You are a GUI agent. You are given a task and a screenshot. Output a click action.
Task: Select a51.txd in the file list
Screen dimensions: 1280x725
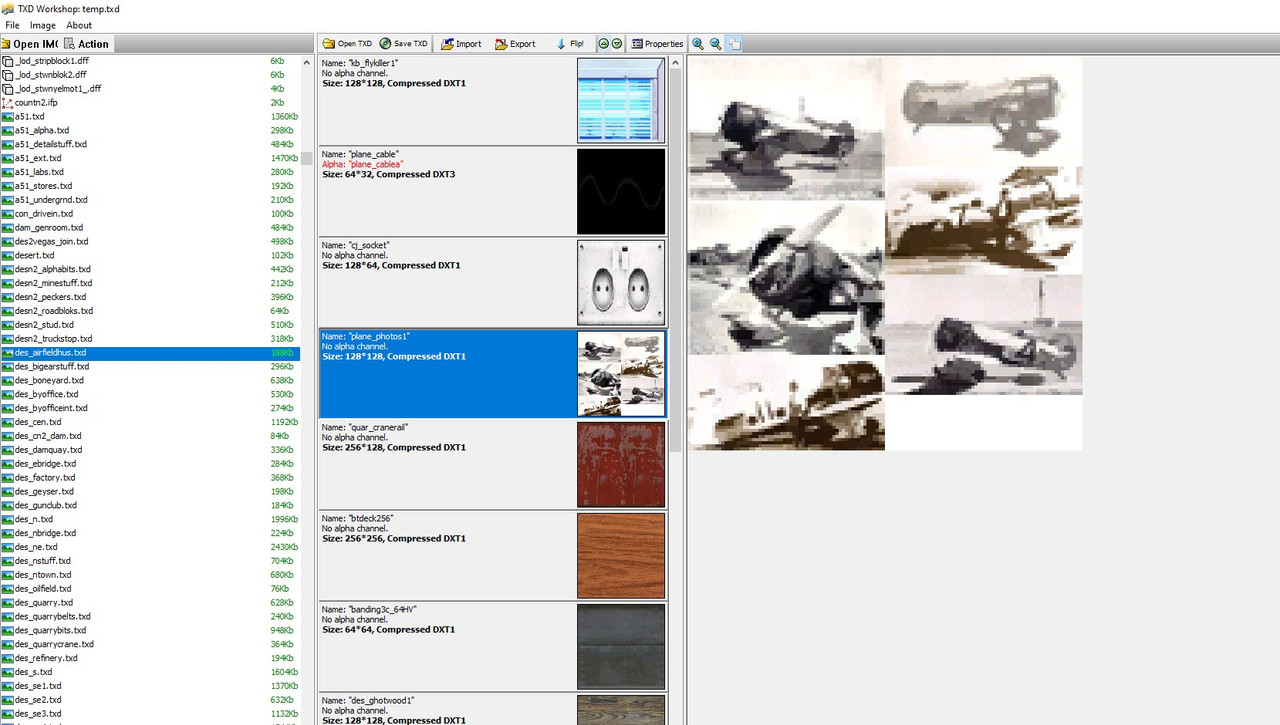point(150,117)
